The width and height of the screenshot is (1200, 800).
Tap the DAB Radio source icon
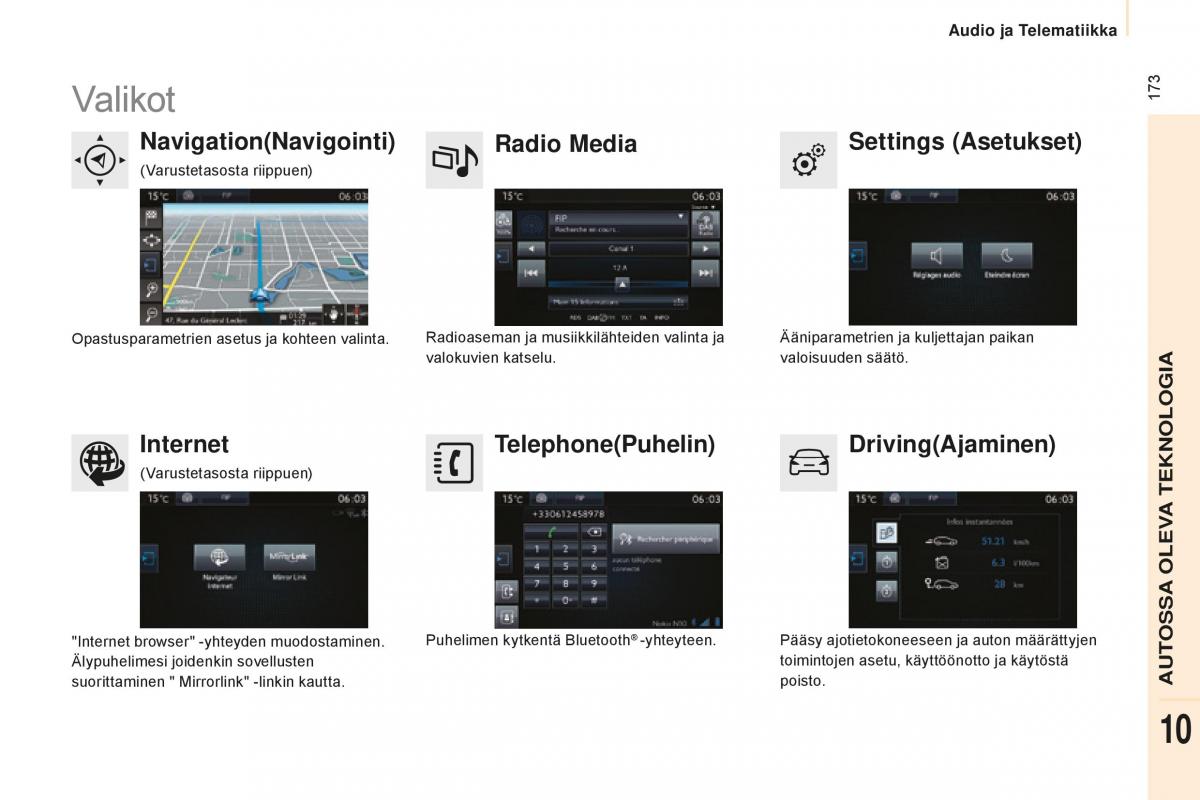tap(706, 224)
